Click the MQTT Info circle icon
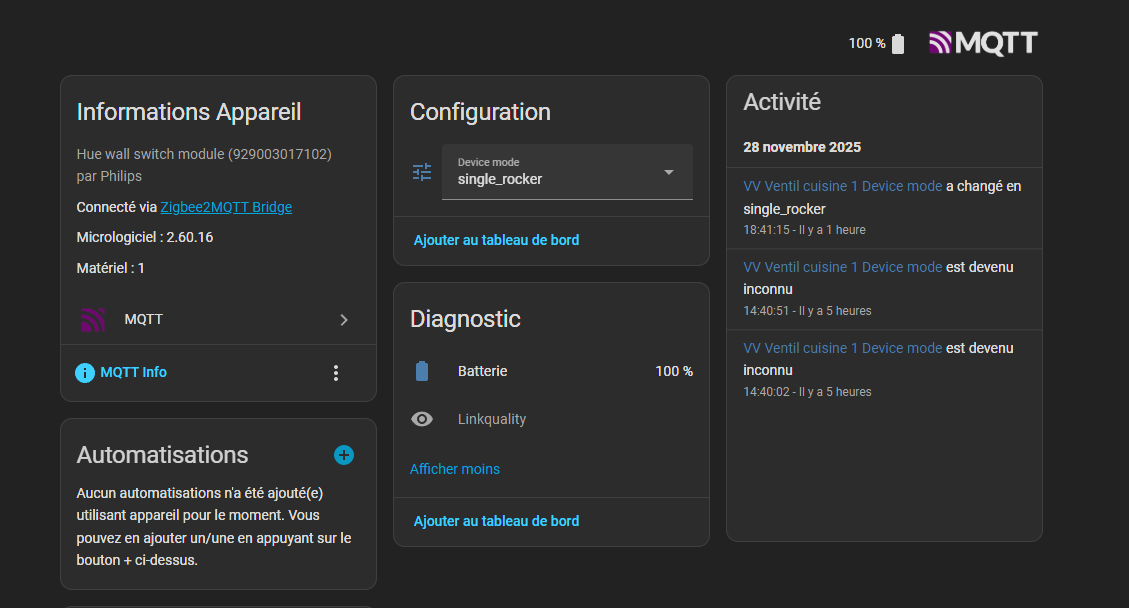Viewport: 1129px width, 608px height. [85, 373]
